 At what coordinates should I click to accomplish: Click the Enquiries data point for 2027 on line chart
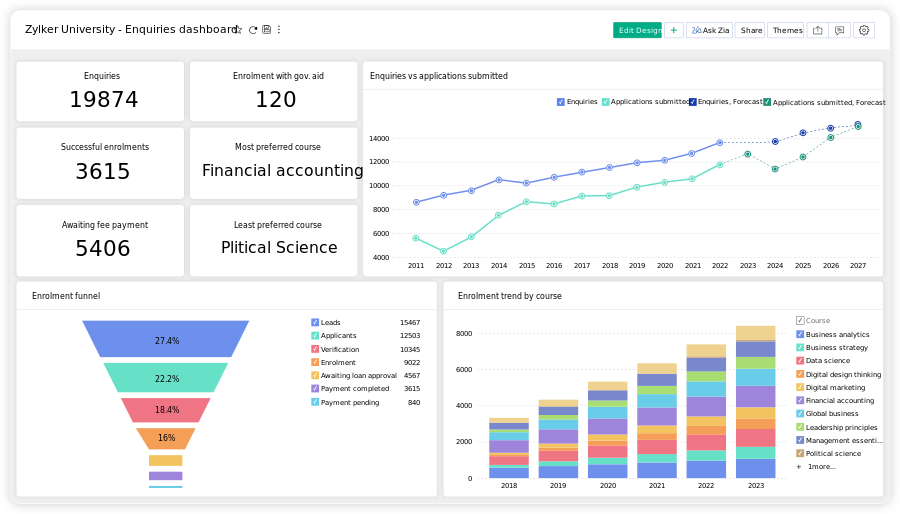tap(858, 124)
